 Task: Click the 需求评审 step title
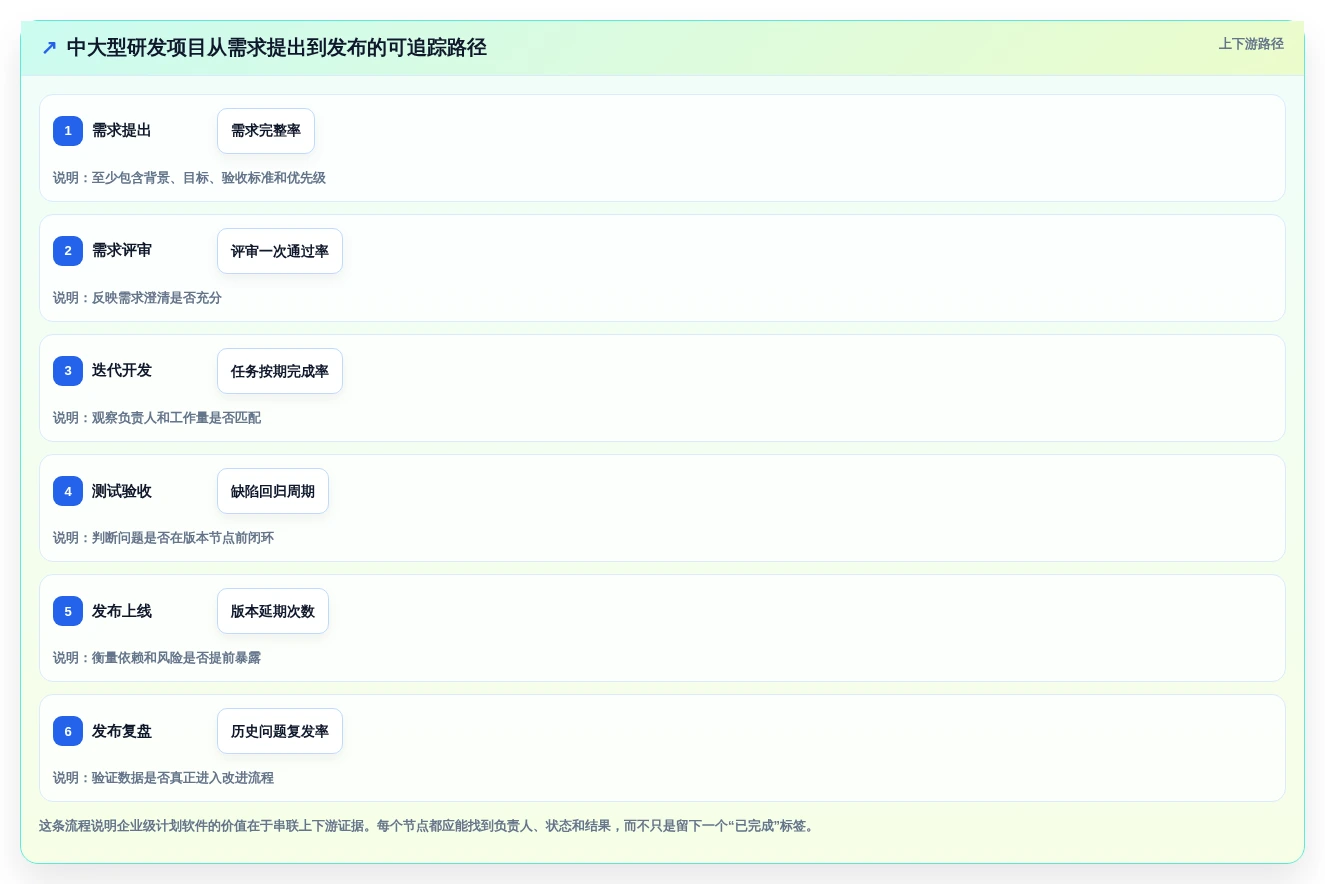[122, 251]
